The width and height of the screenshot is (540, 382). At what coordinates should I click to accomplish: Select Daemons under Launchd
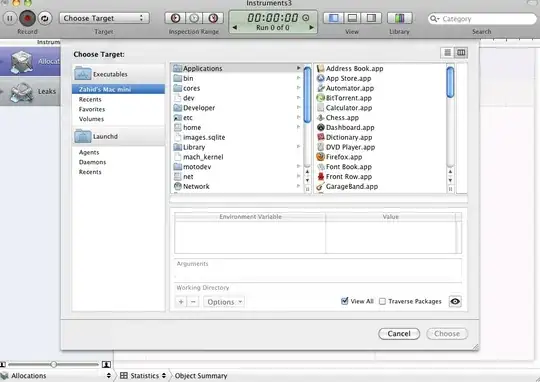pyautogui.click(x=92, y=162)
